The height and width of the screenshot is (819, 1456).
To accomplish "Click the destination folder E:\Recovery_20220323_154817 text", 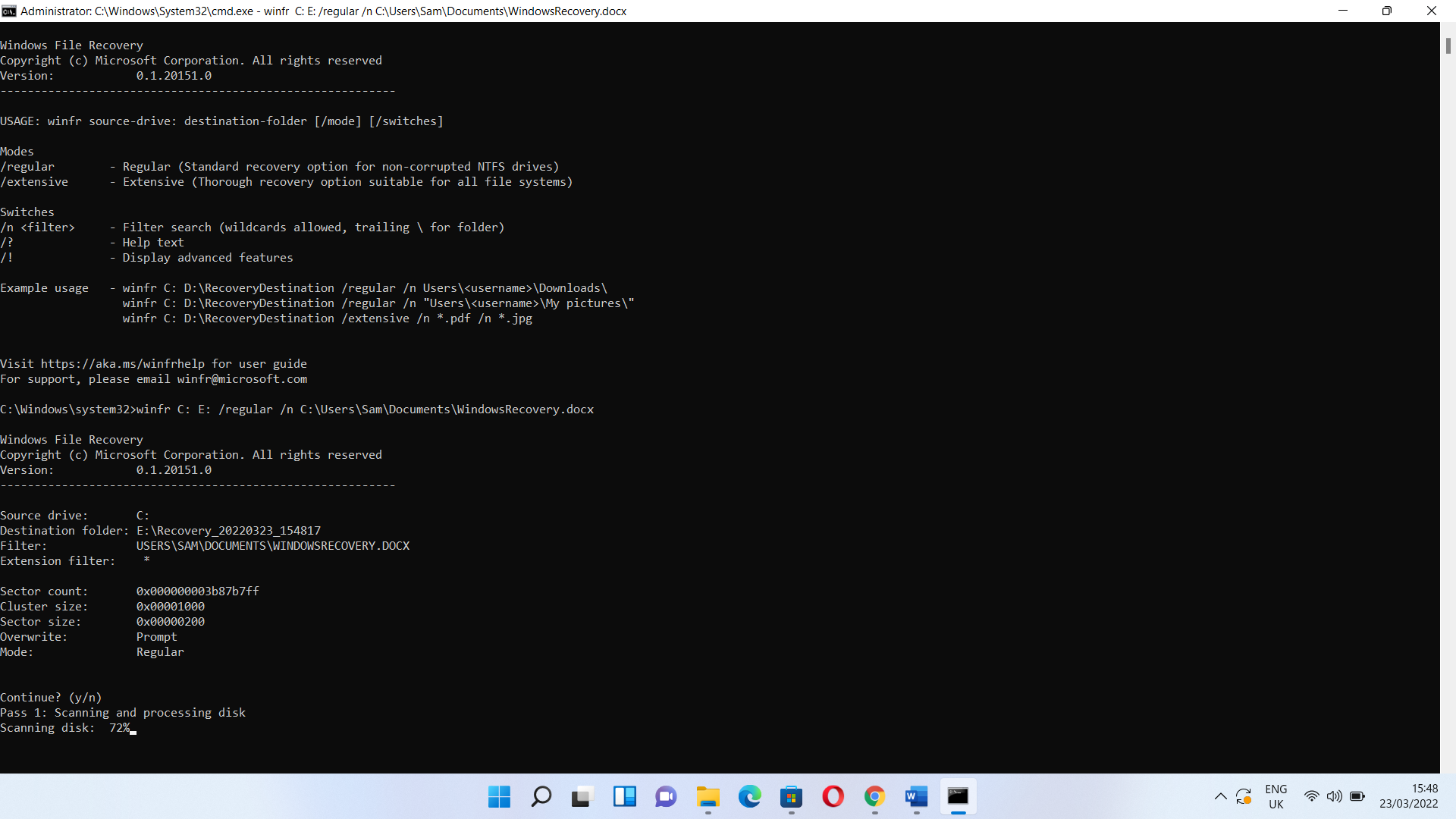I will (x=228, y=531).
